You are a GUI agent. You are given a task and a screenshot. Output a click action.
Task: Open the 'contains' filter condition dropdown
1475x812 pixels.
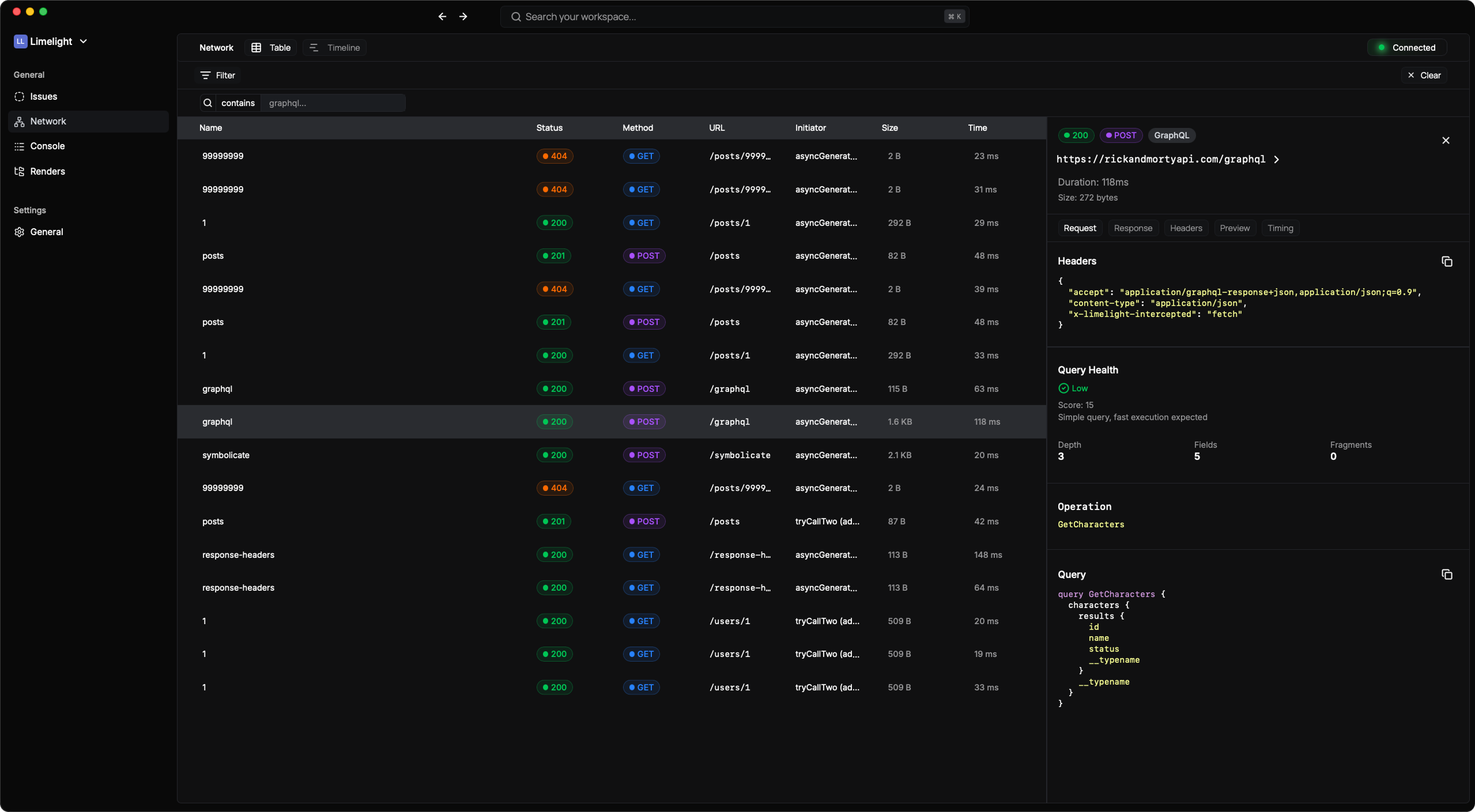pos(238,103)
